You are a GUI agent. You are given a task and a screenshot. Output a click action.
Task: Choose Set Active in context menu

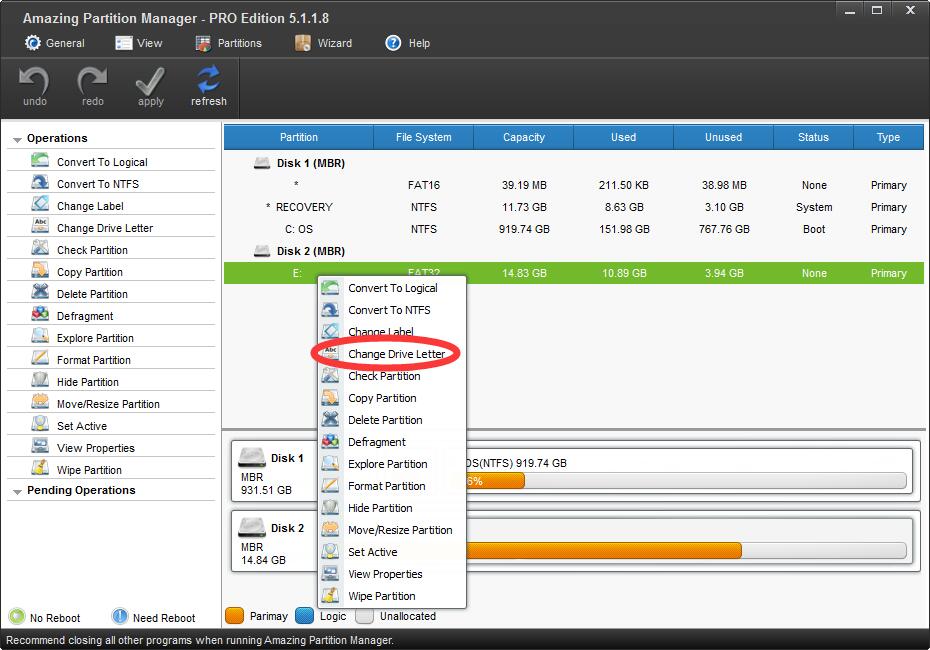(x=392, y=552)
